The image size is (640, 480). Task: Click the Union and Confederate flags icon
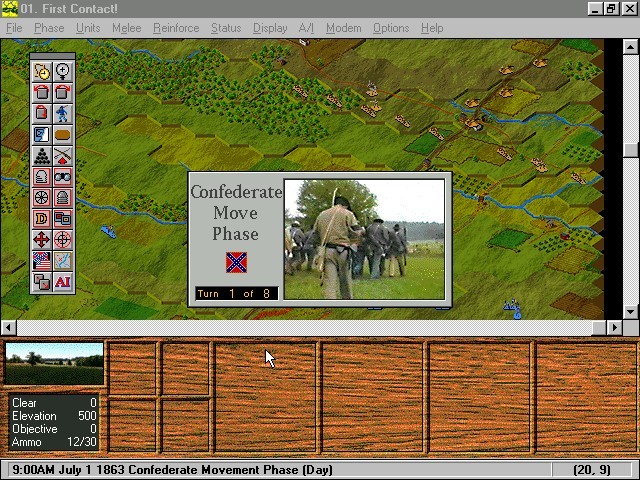pyautogui.click(x=42, y=261)
